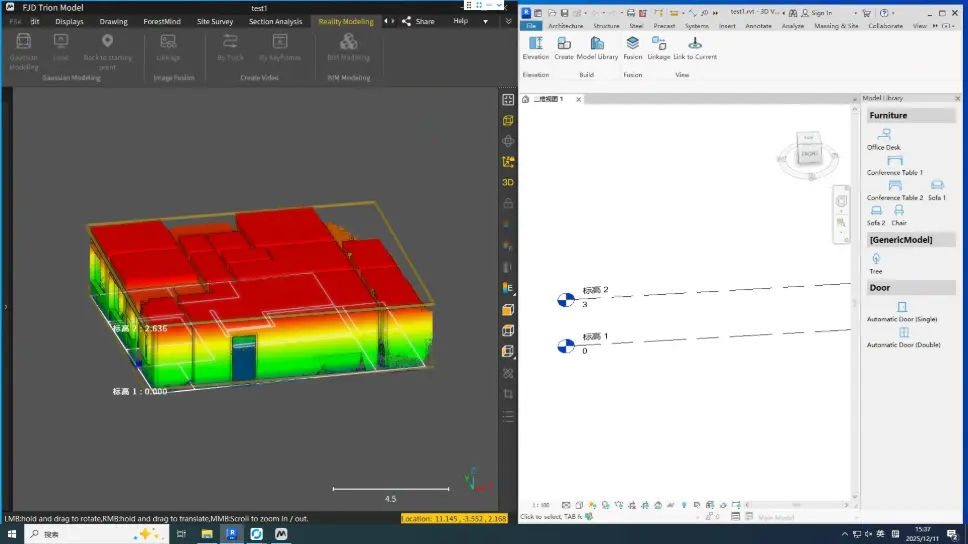Expand the collapsed ribbon double-chevron
This screenshot has height=544, width=968.
click(509, 21)
